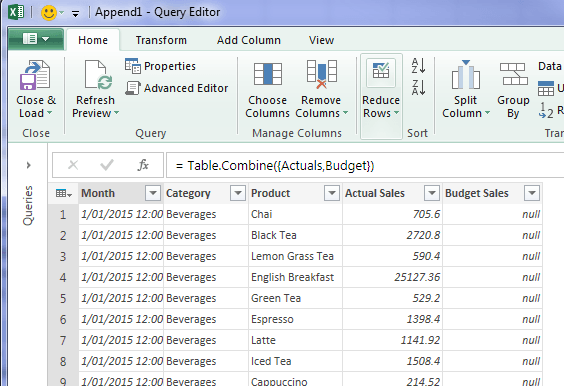Select the 25127.36 Actual Sales value
The image size is (564, 386).
point(392,277)
